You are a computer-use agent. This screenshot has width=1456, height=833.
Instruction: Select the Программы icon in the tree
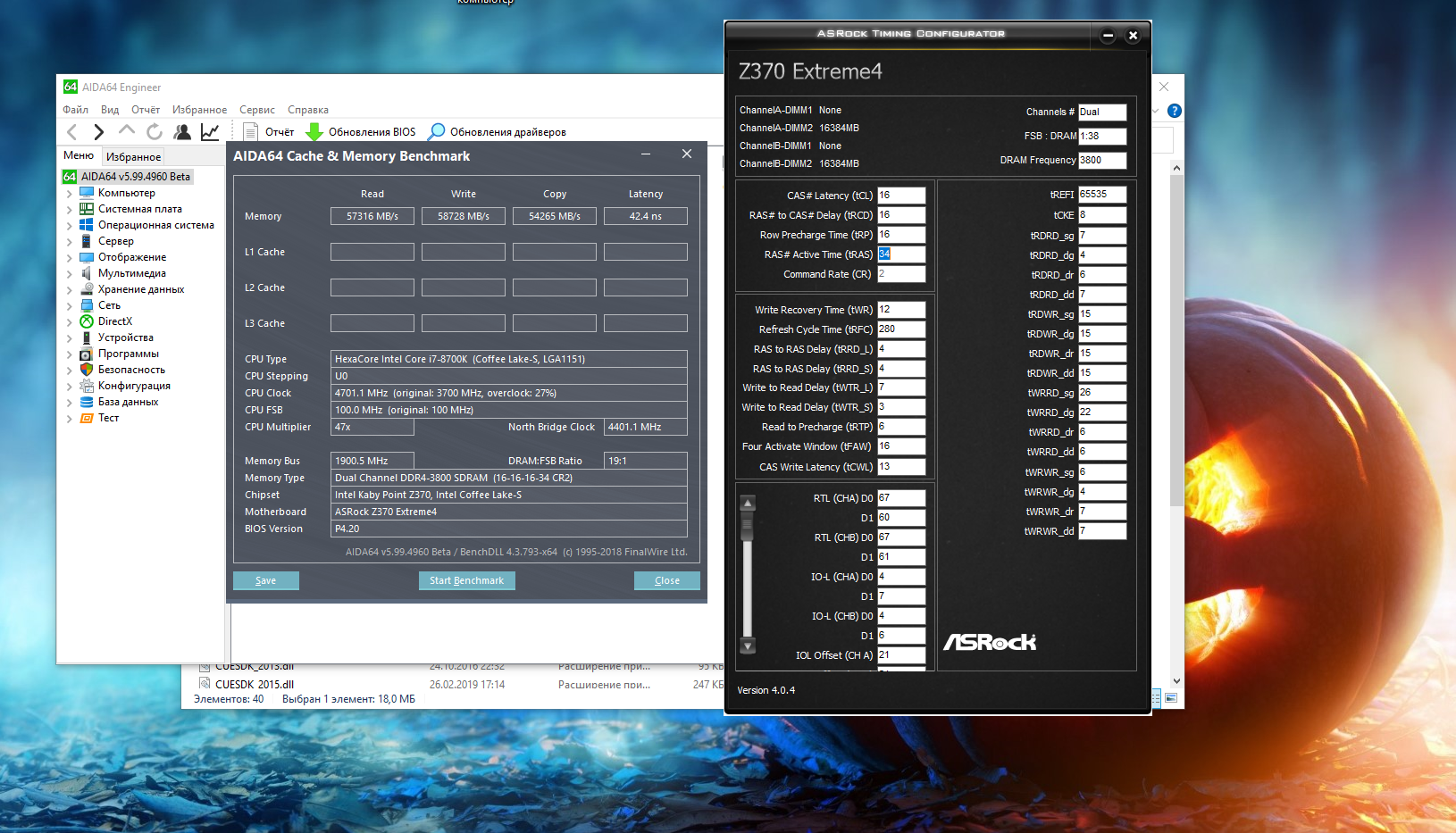click(87, 354)
